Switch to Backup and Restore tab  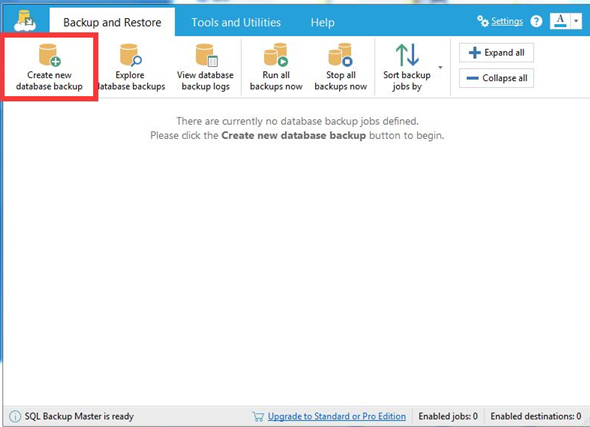(x=112, y=22)
